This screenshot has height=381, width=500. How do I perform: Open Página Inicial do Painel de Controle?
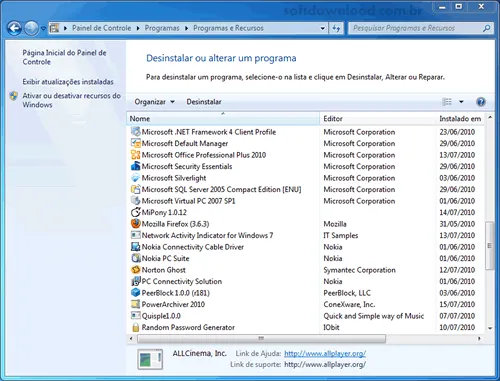pos(64,57)
